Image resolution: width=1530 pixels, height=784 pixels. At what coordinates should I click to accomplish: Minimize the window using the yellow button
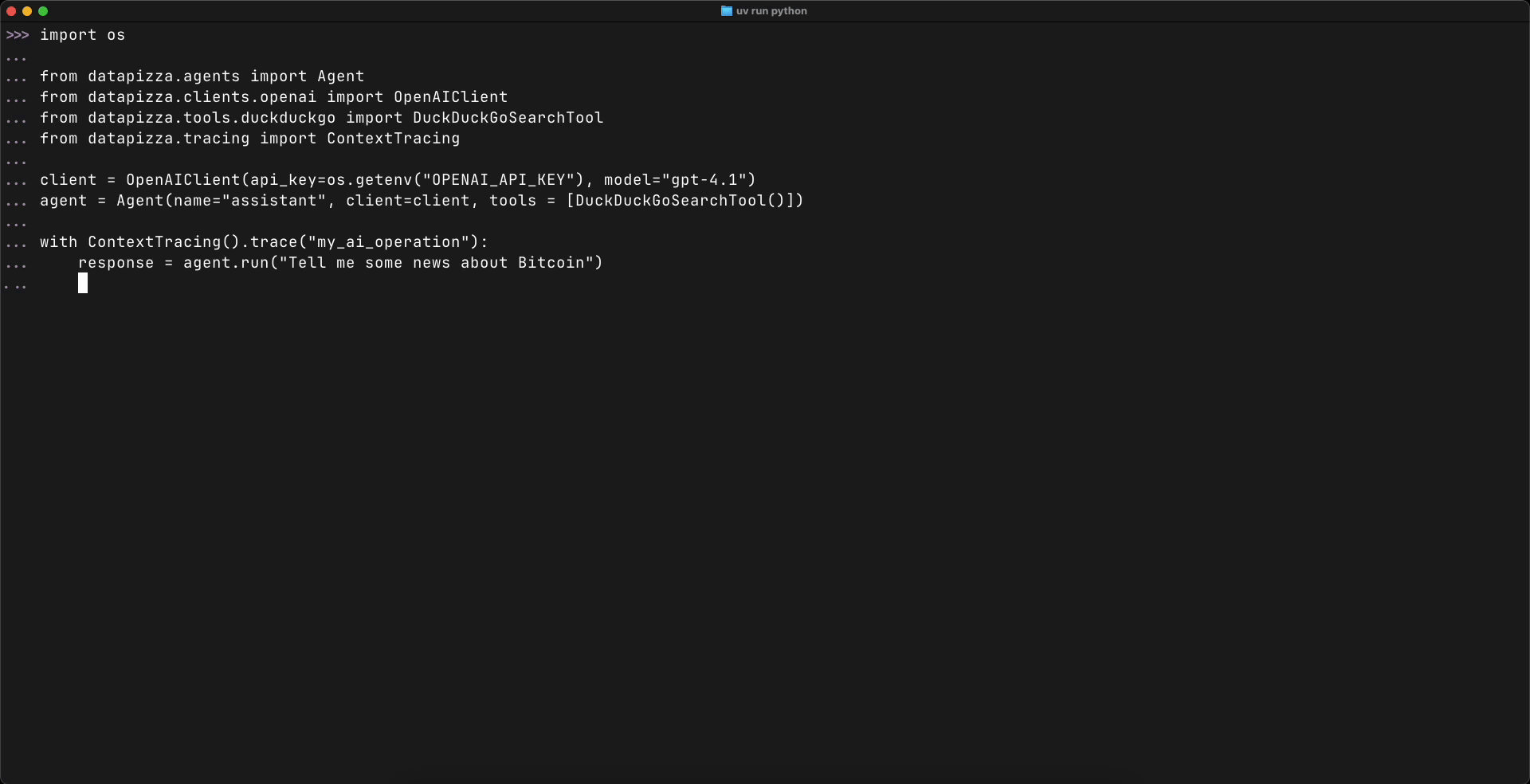pos(27,11)
